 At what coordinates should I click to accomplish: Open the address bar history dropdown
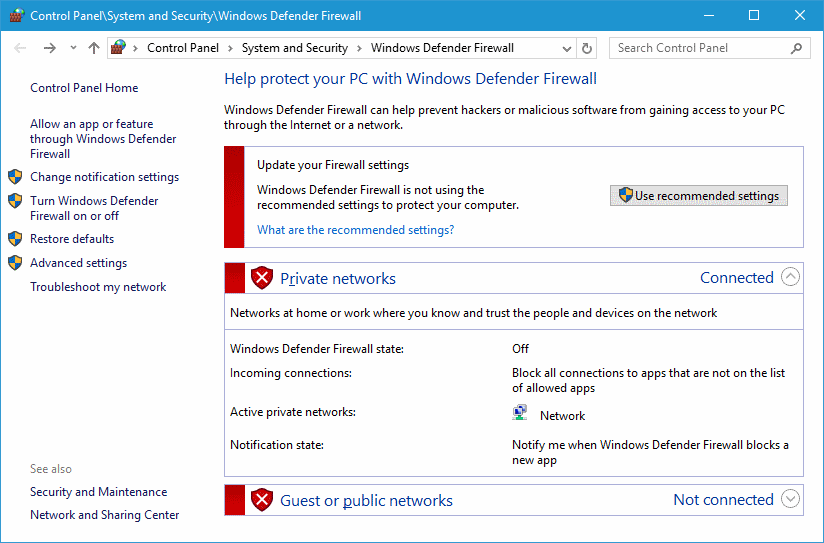click(x=567, y=48)
